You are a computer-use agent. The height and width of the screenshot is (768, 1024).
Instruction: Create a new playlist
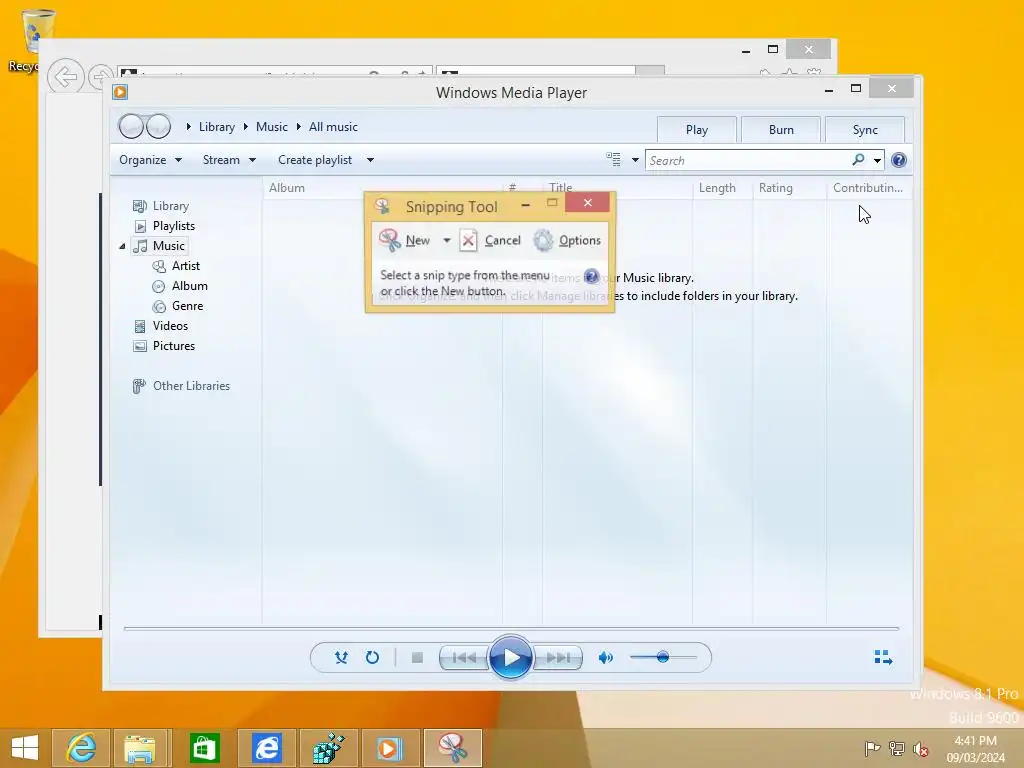315,160
